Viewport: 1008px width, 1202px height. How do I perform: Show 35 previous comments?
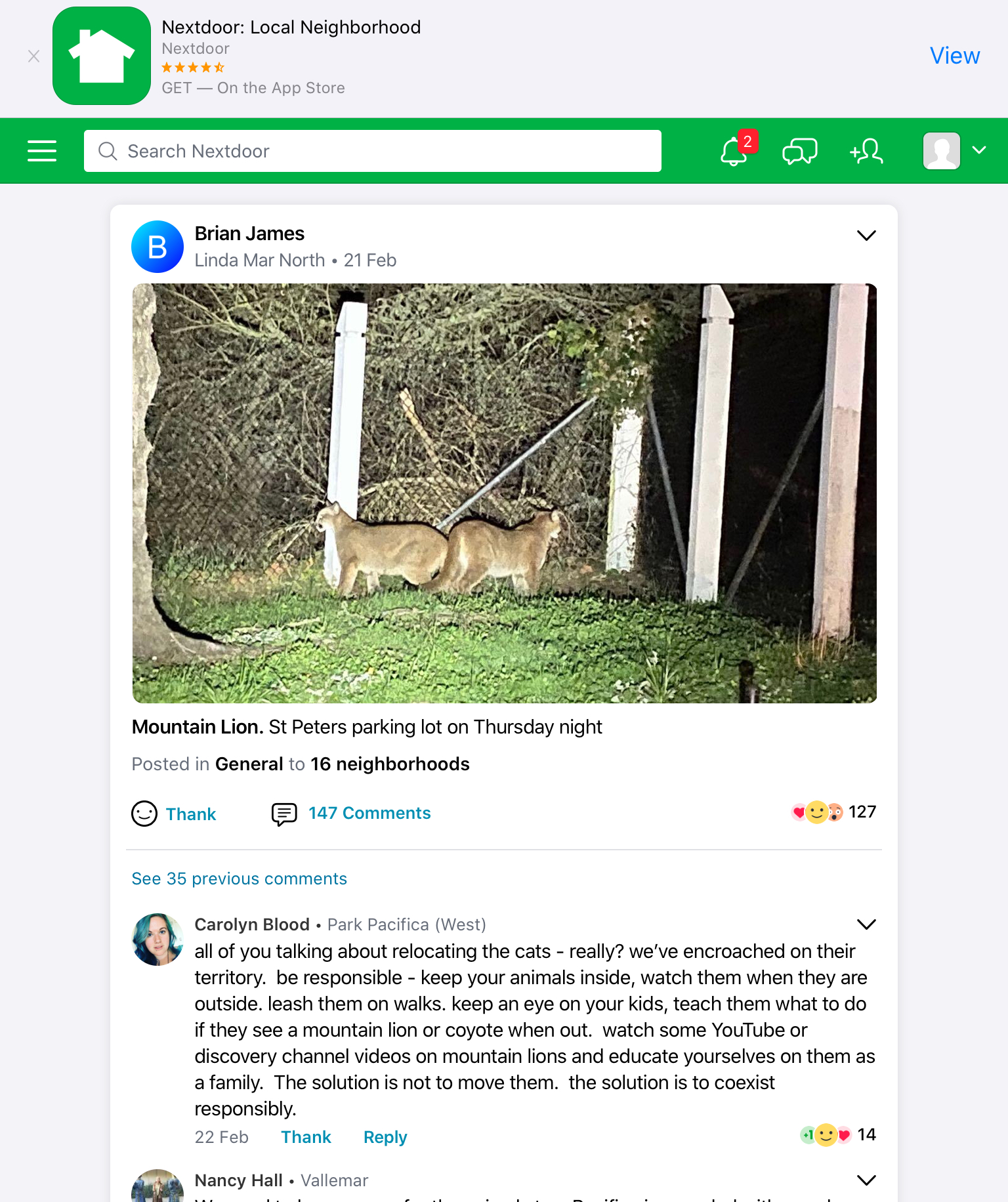pos(239,879)
